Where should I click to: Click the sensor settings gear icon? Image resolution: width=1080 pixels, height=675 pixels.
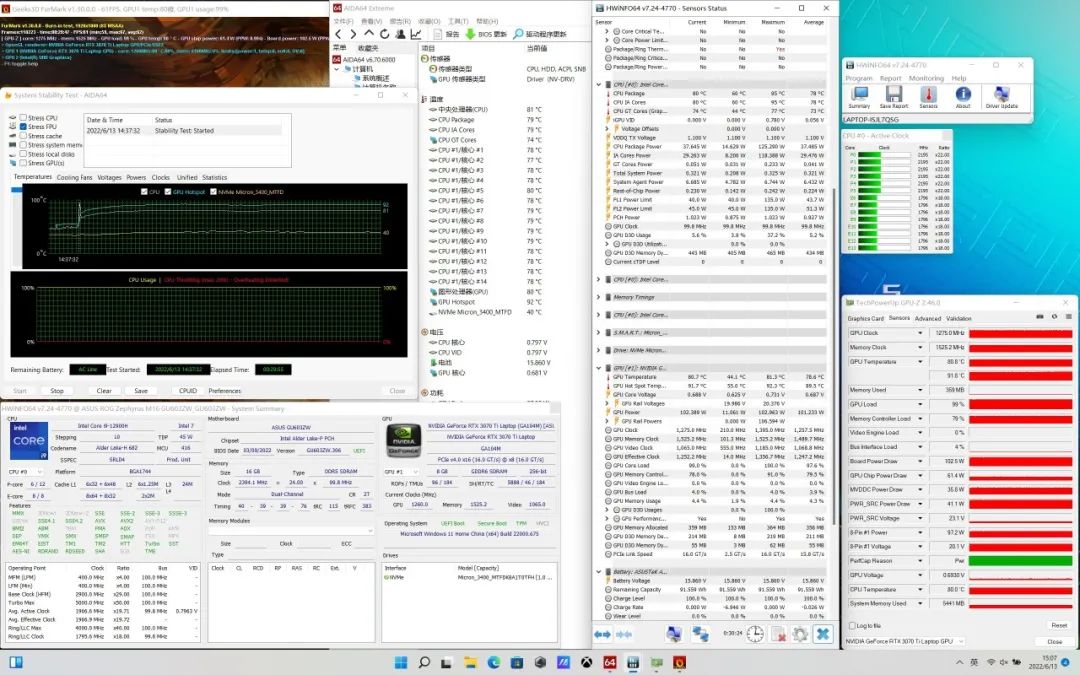pos(799,634)
